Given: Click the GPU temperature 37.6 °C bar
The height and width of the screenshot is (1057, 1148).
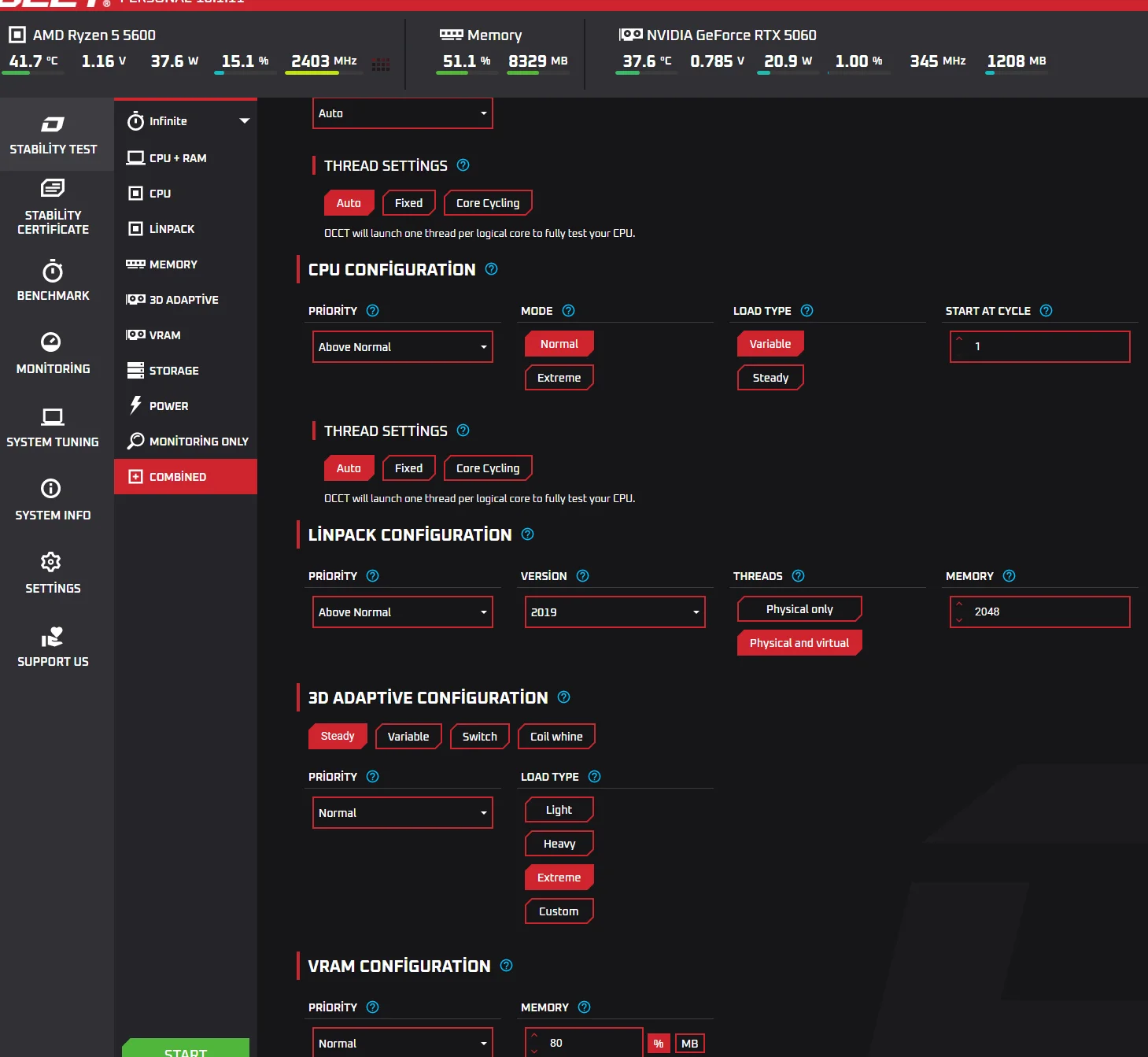Looking at the screenshot, I should coord(646,72).
